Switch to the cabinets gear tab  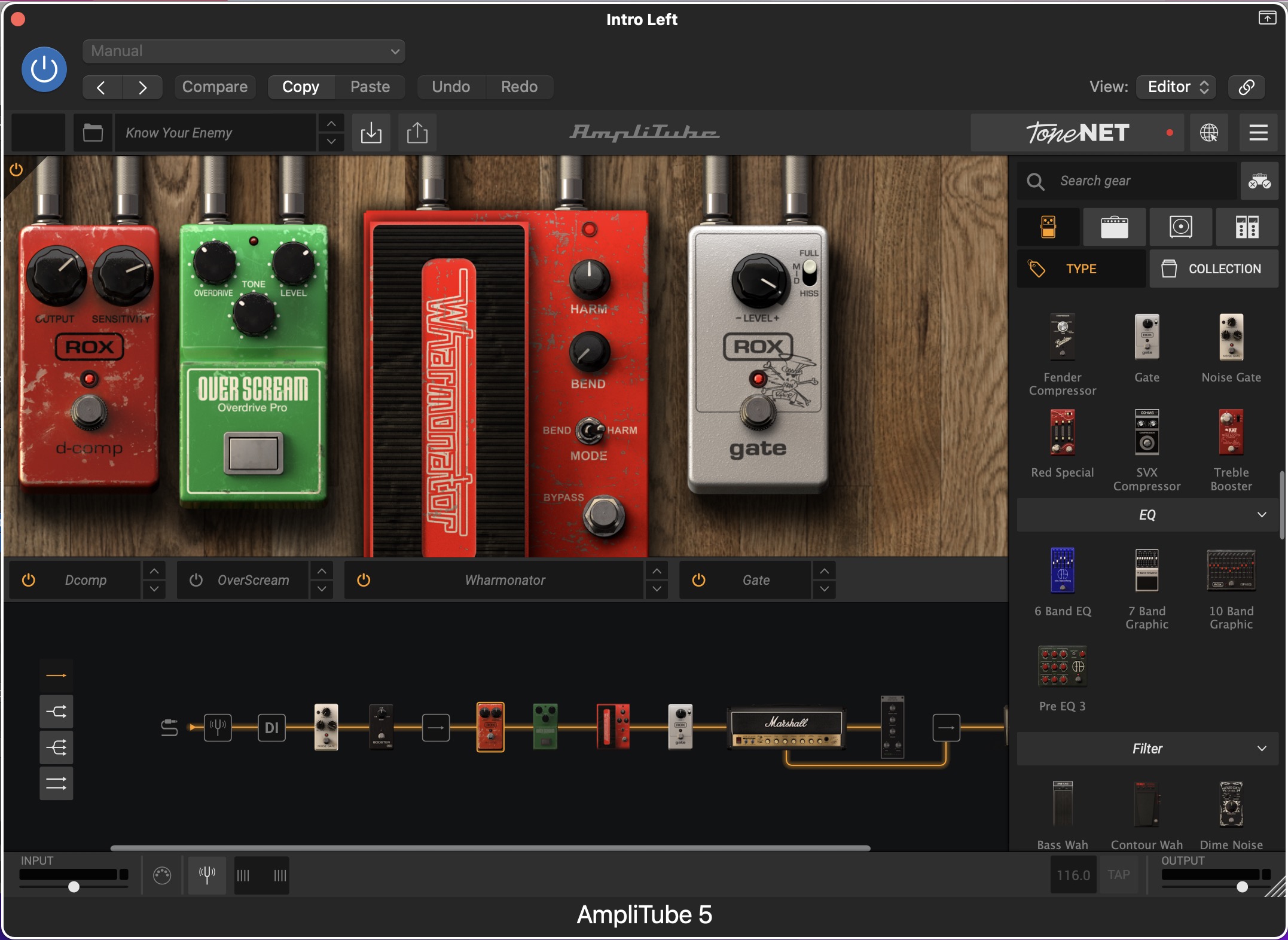(x=1181, y=227)
